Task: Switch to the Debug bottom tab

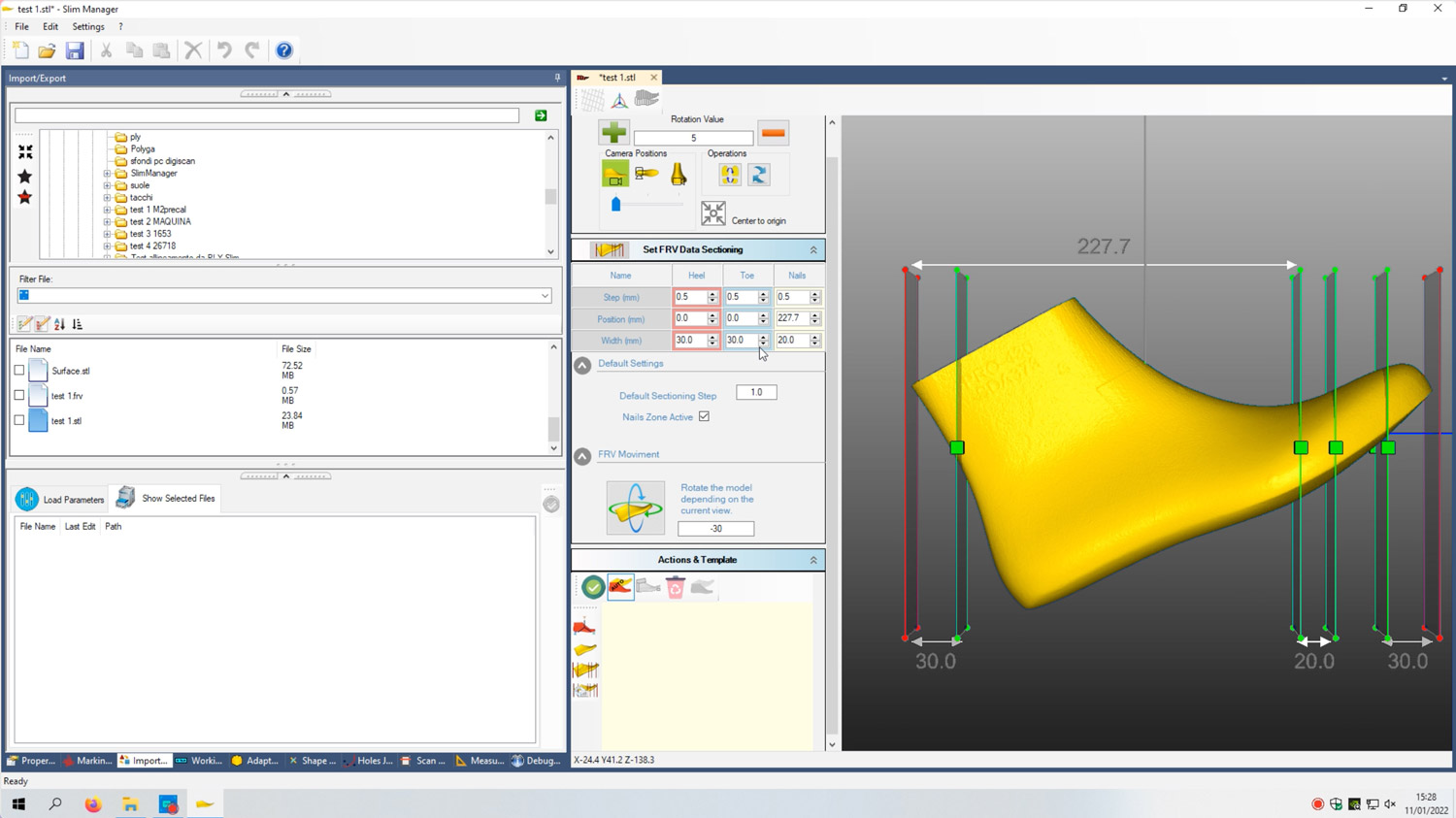Action: [537, 761]
